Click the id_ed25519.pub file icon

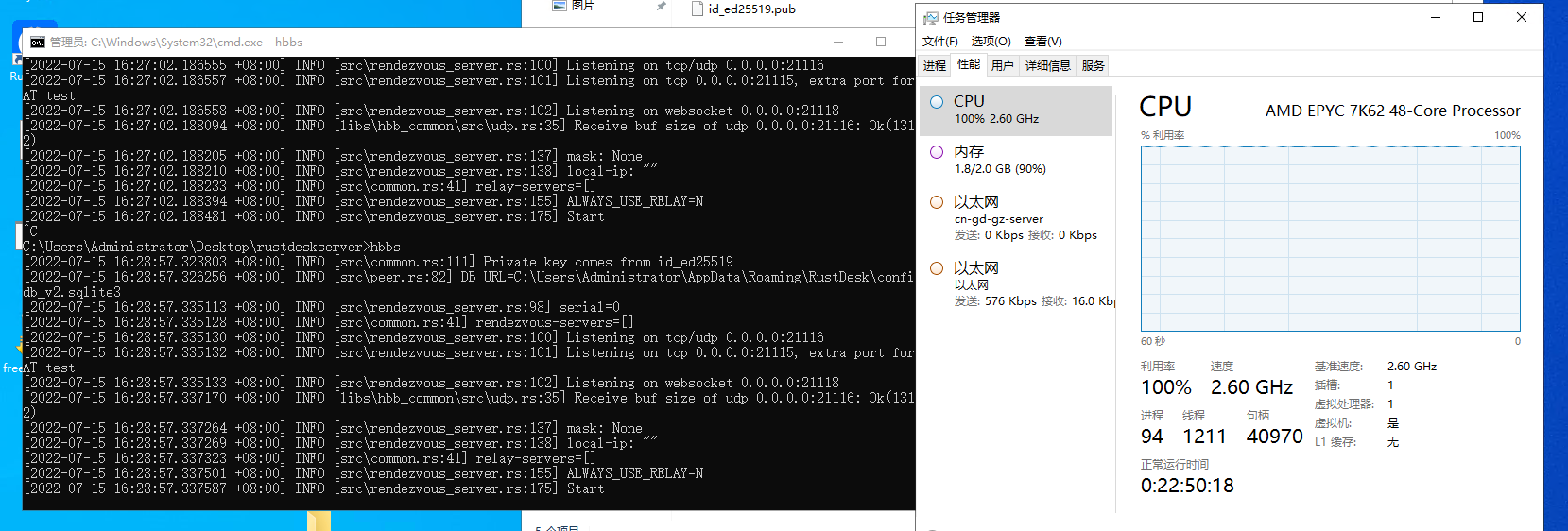(x=698, y=9)
